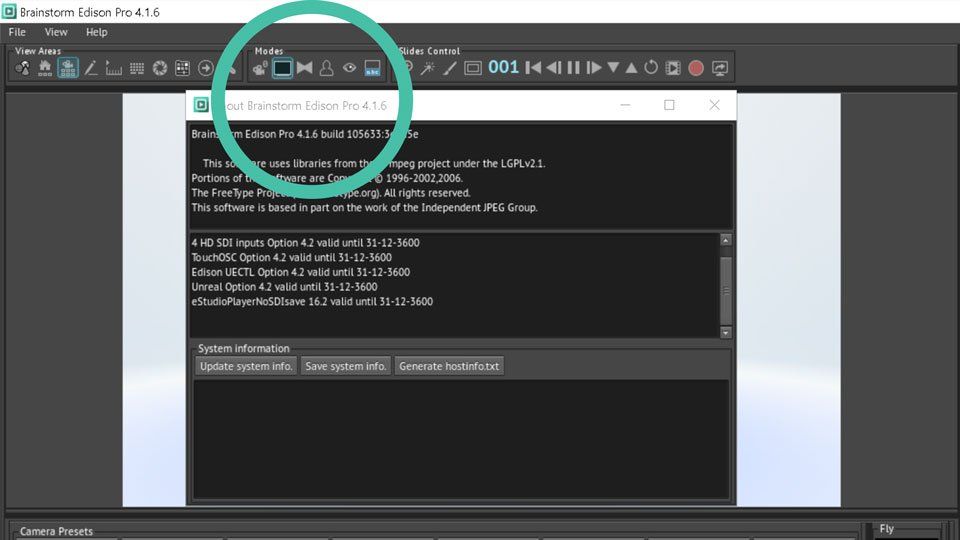Screen dimensions: 960x540
Task: Select the '4 HD SDI inputs Option 4.2' line
Action: 306,243
